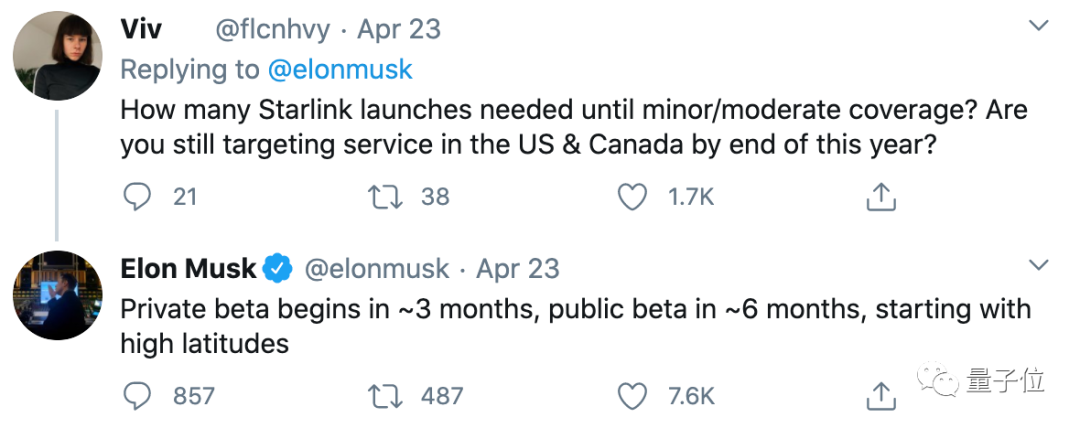The width and height of the screenshot is (1080, 428).
Task: Reply to Elon Musk's tweet
Action: pyautogui.click(x=136, y=396)
